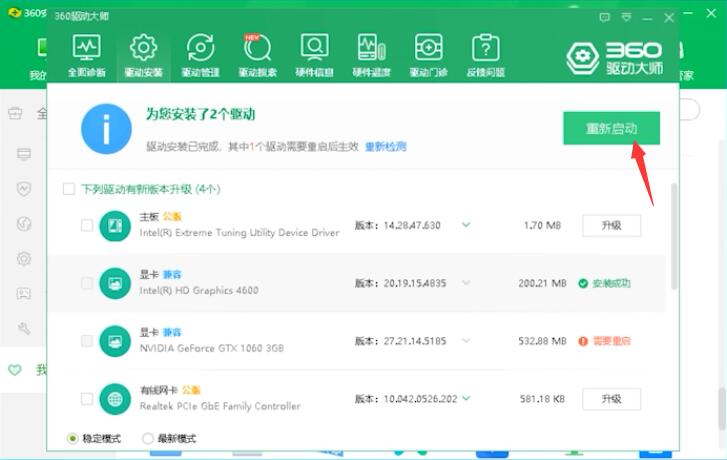
Task: Click the motherboard 主板 device icon
Action: [x=115, y=226]
